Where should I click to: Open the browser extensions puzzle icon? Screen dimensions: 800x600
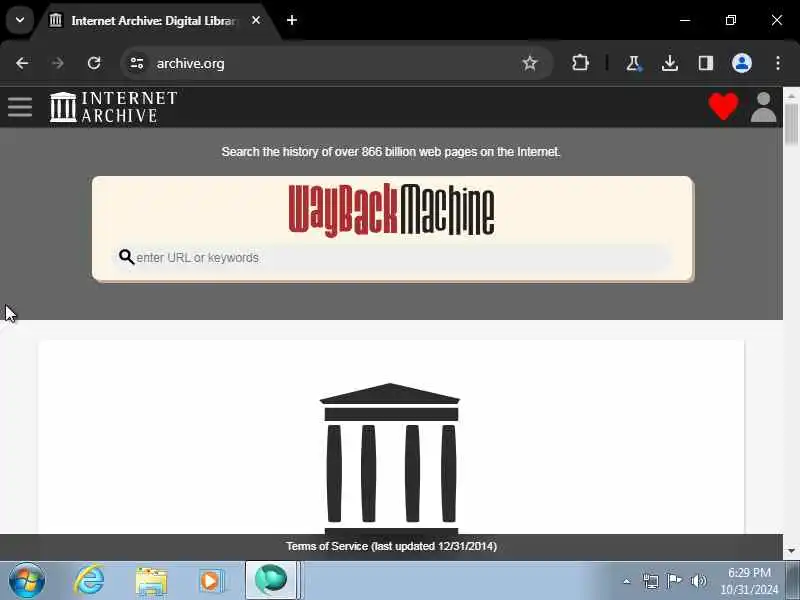point(580,63)
